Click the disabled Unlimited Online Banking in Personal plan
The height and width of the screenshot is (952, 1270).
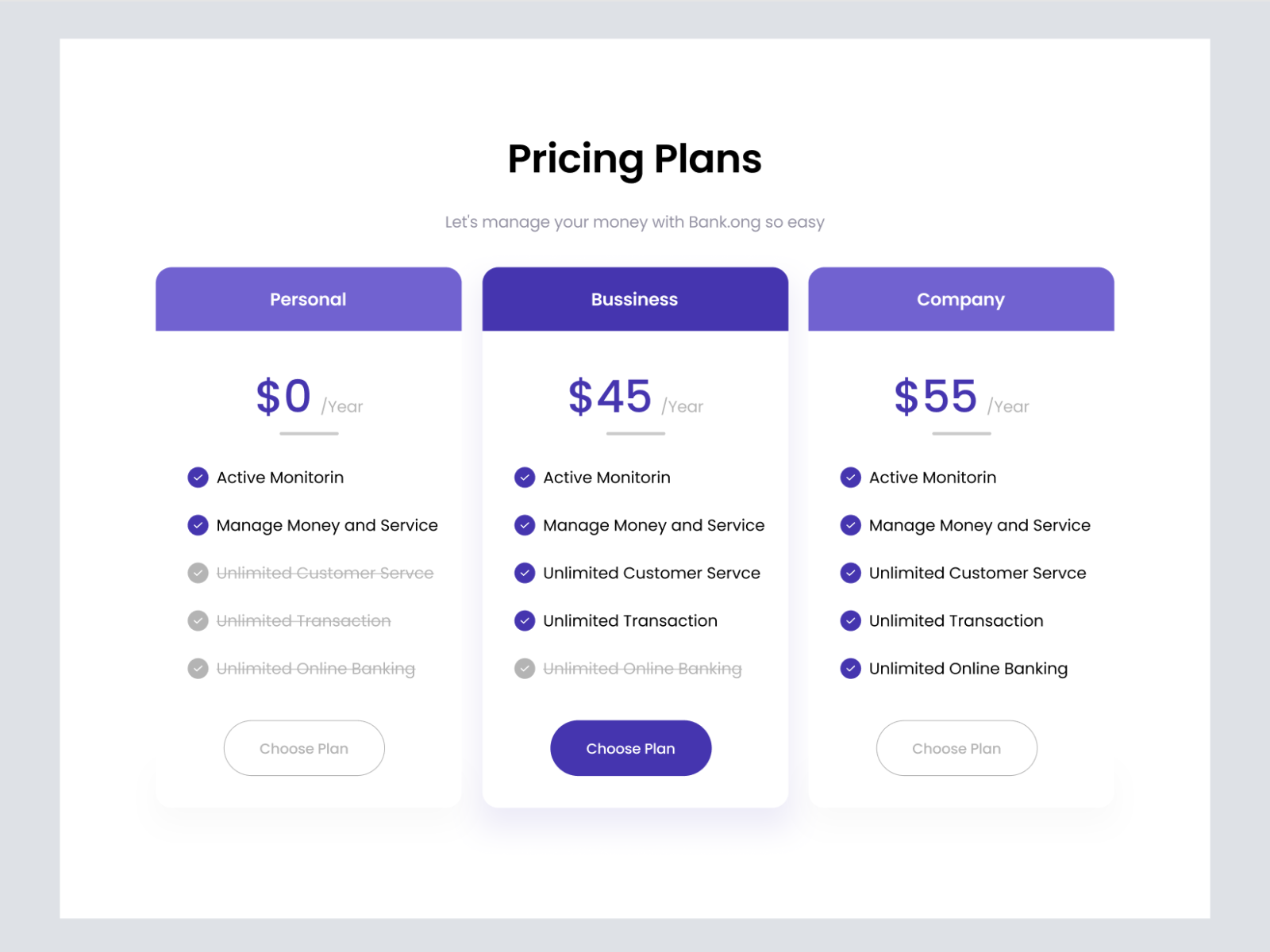click(198, 668)
